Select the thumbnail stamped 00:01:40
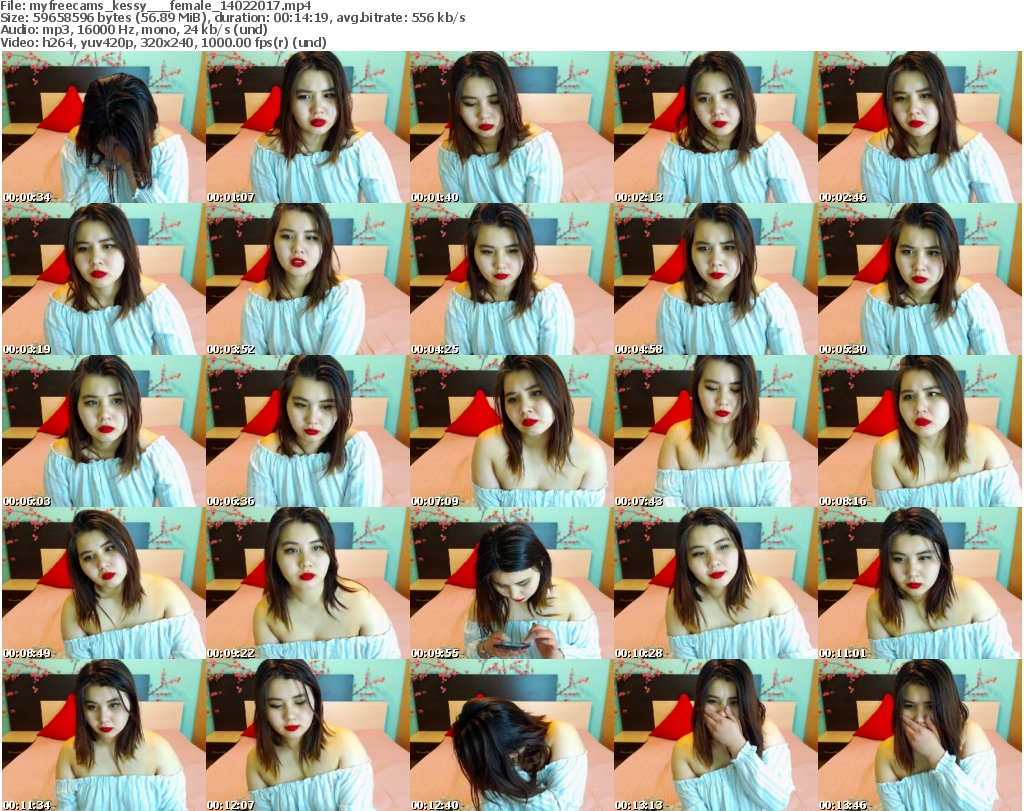This screenshot has height=811, width=1024. (x=511, y=127)
